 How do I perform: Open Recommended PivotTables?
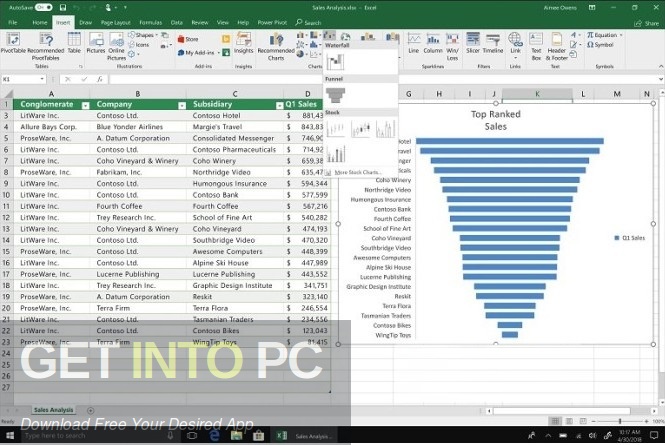tap(45, 46)
